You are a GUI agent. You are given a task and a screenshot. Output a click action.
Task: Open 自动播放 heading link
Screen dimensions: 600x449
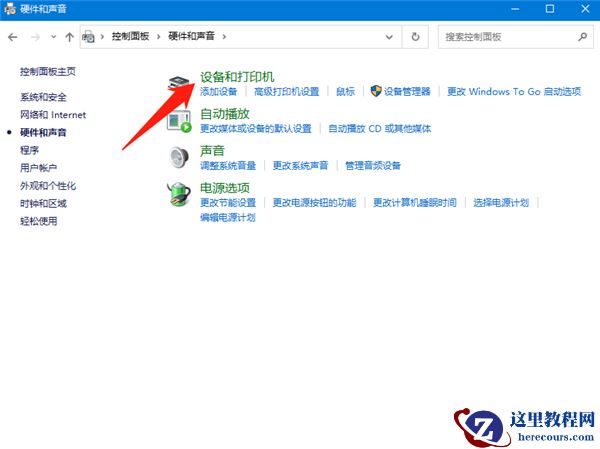tap(225, 114)
